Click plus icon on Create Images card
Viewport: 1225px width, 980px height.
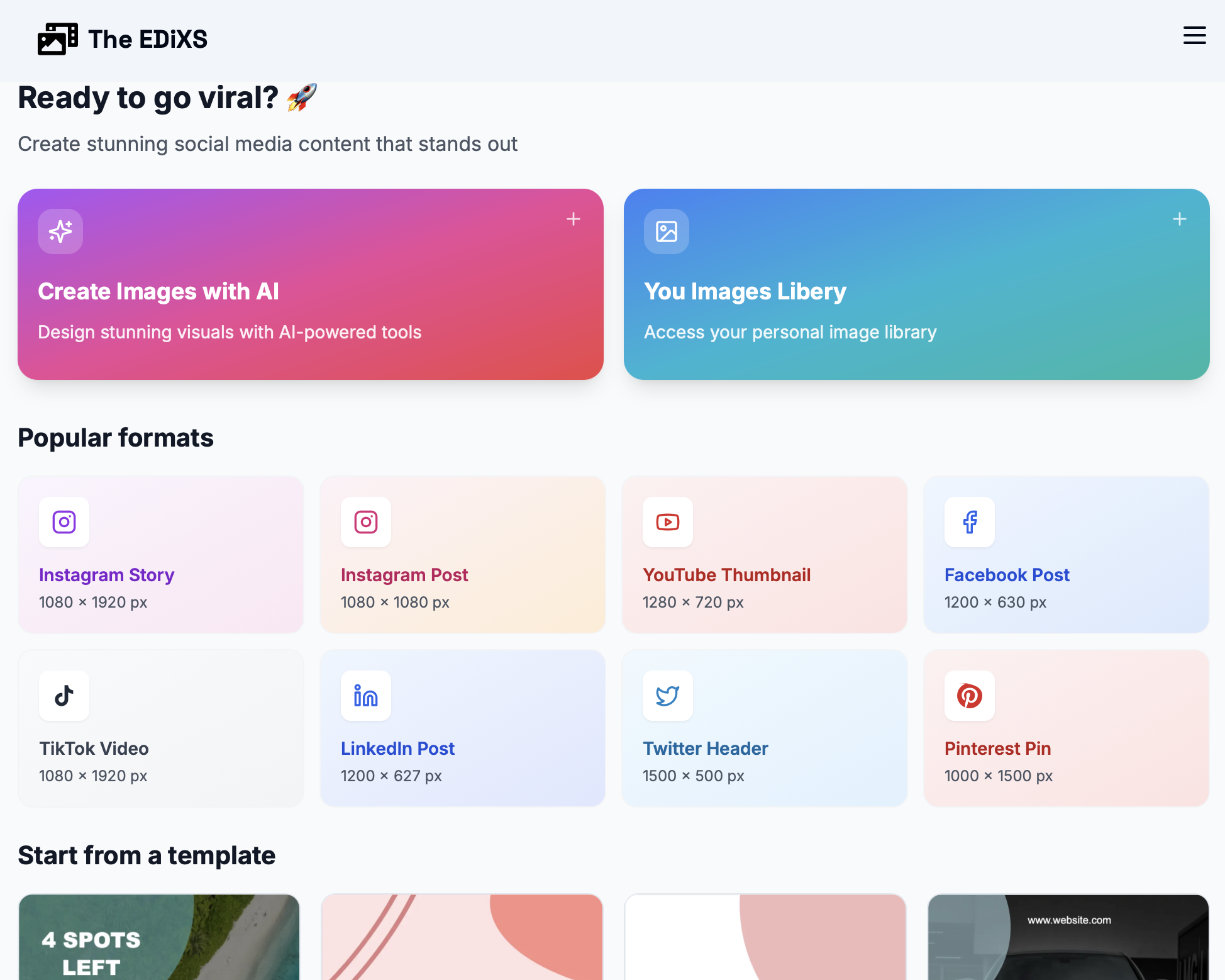[x=574, y=219]
